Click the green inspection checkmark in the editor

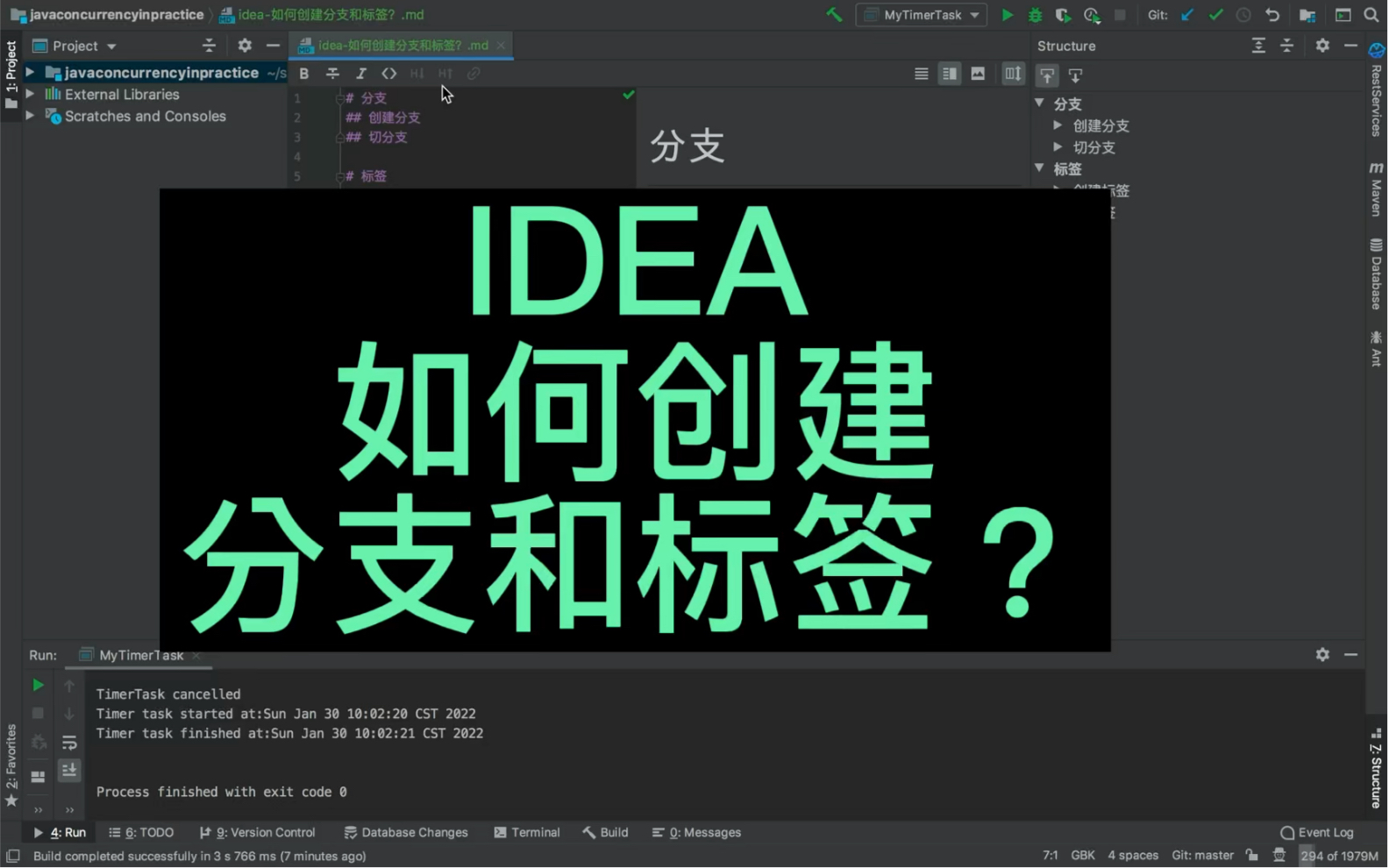(x=629, y=95)
